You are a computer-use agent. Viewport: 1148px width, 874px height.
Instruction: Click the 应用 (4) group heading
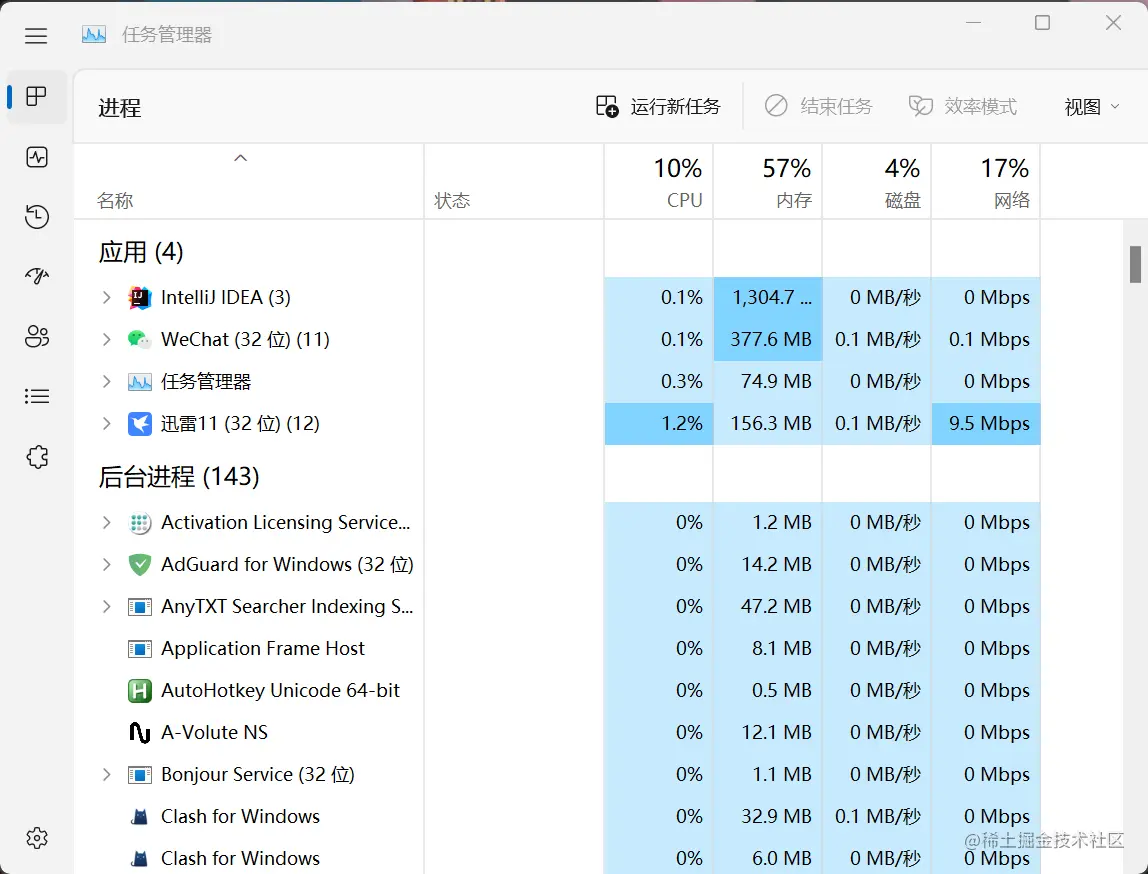(141, 252)
